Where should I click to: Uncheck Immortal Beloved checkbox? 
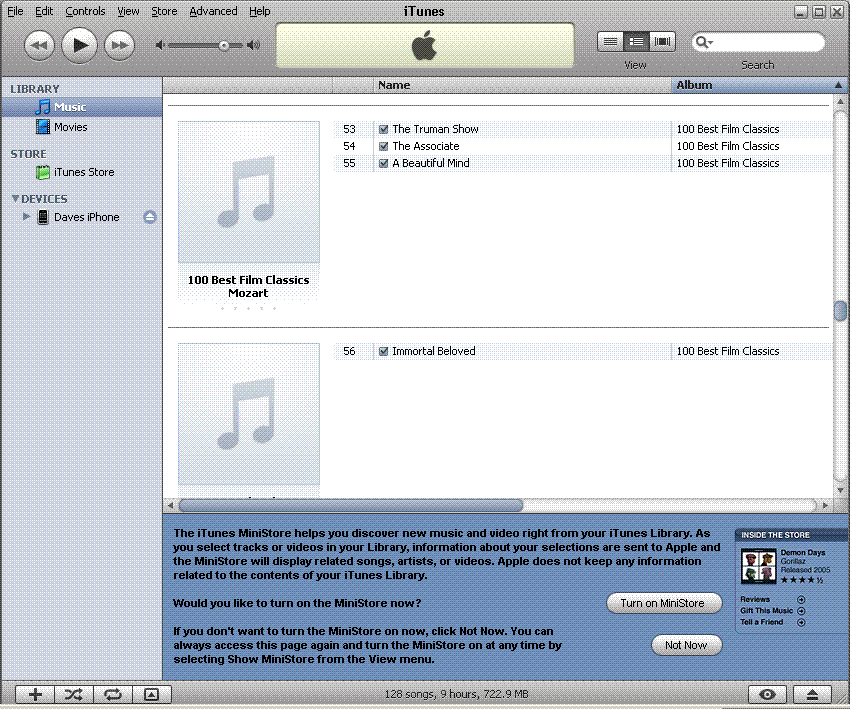point(383,351)
